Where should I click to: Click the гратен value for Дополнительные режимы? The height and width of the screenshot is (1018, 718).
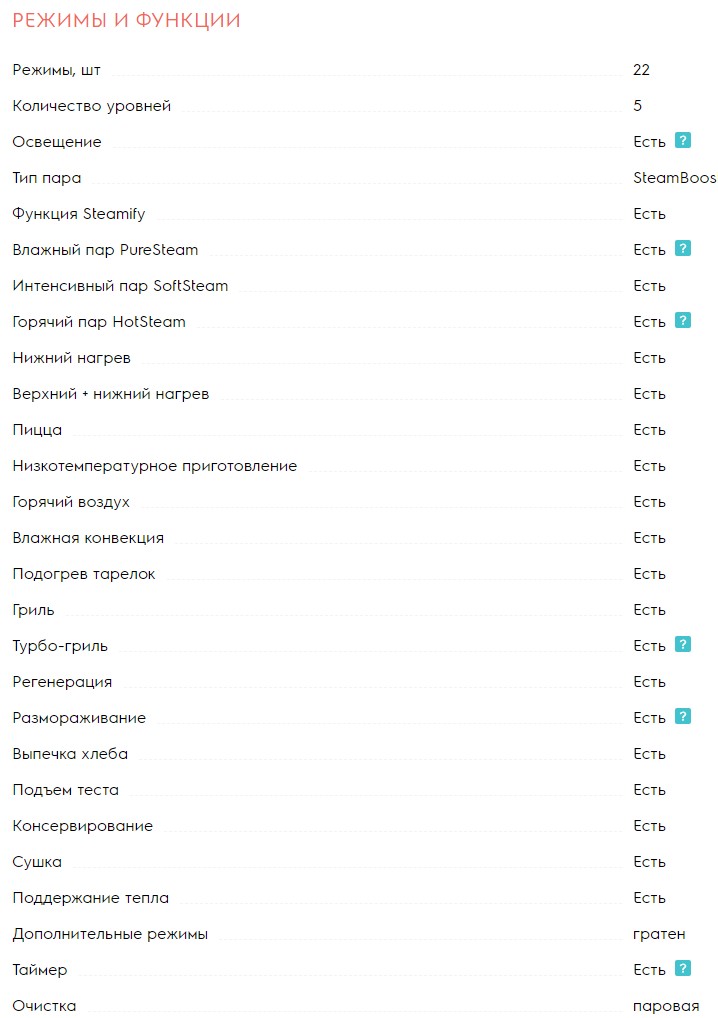tap(659, 934)
